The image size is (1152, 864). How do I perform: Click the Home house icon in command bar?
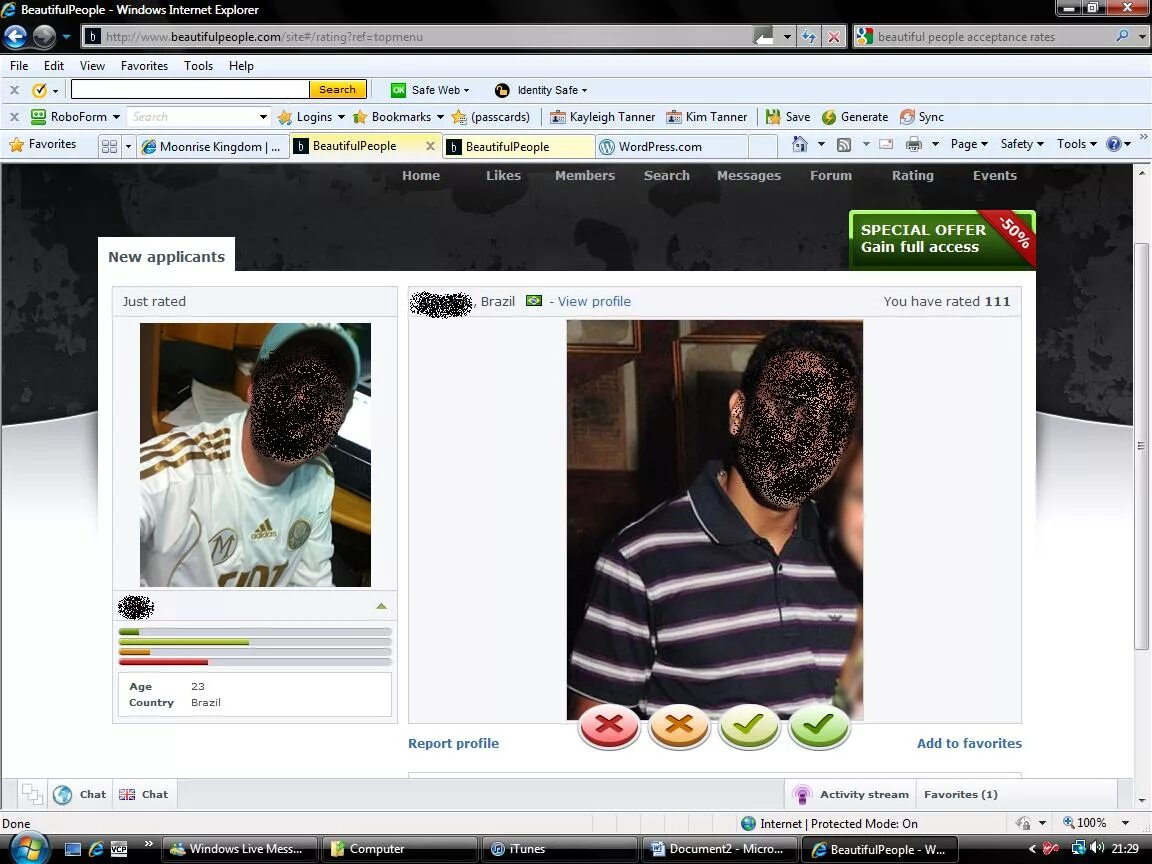tap(800, 144)
